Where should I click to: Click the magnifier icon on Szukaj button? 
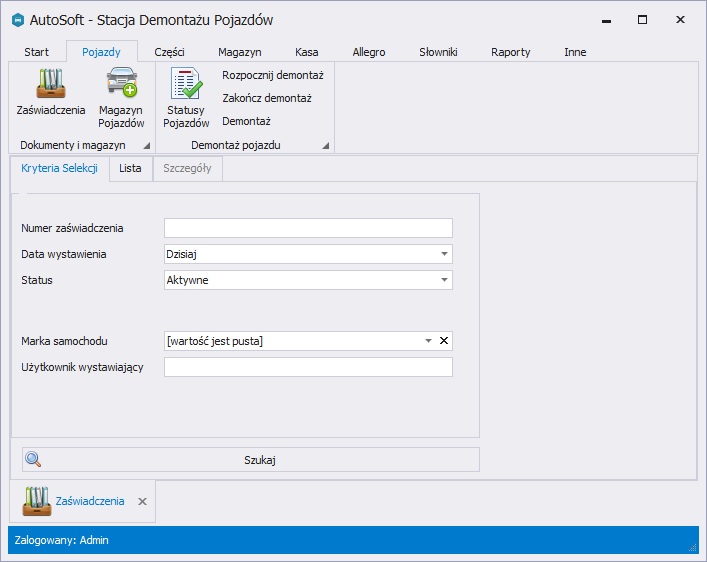33,460
